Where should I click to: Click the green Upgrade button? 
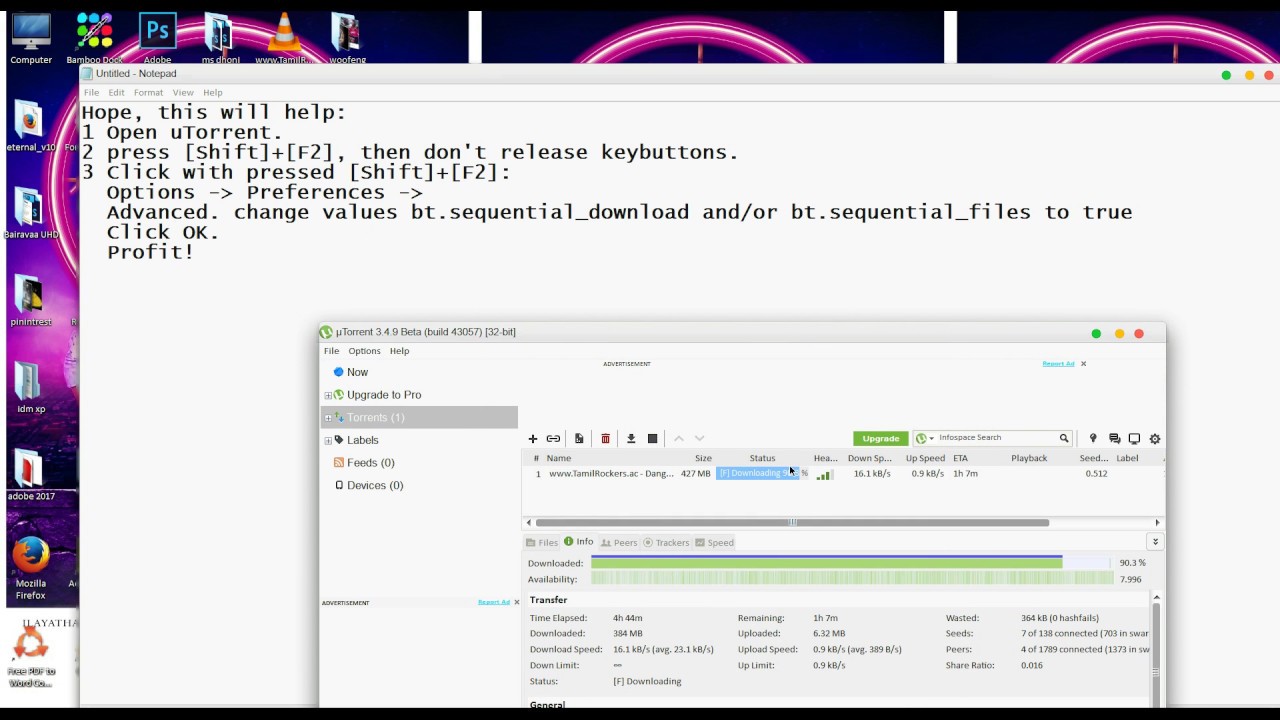pyautogui.click(x=880, y=438)
